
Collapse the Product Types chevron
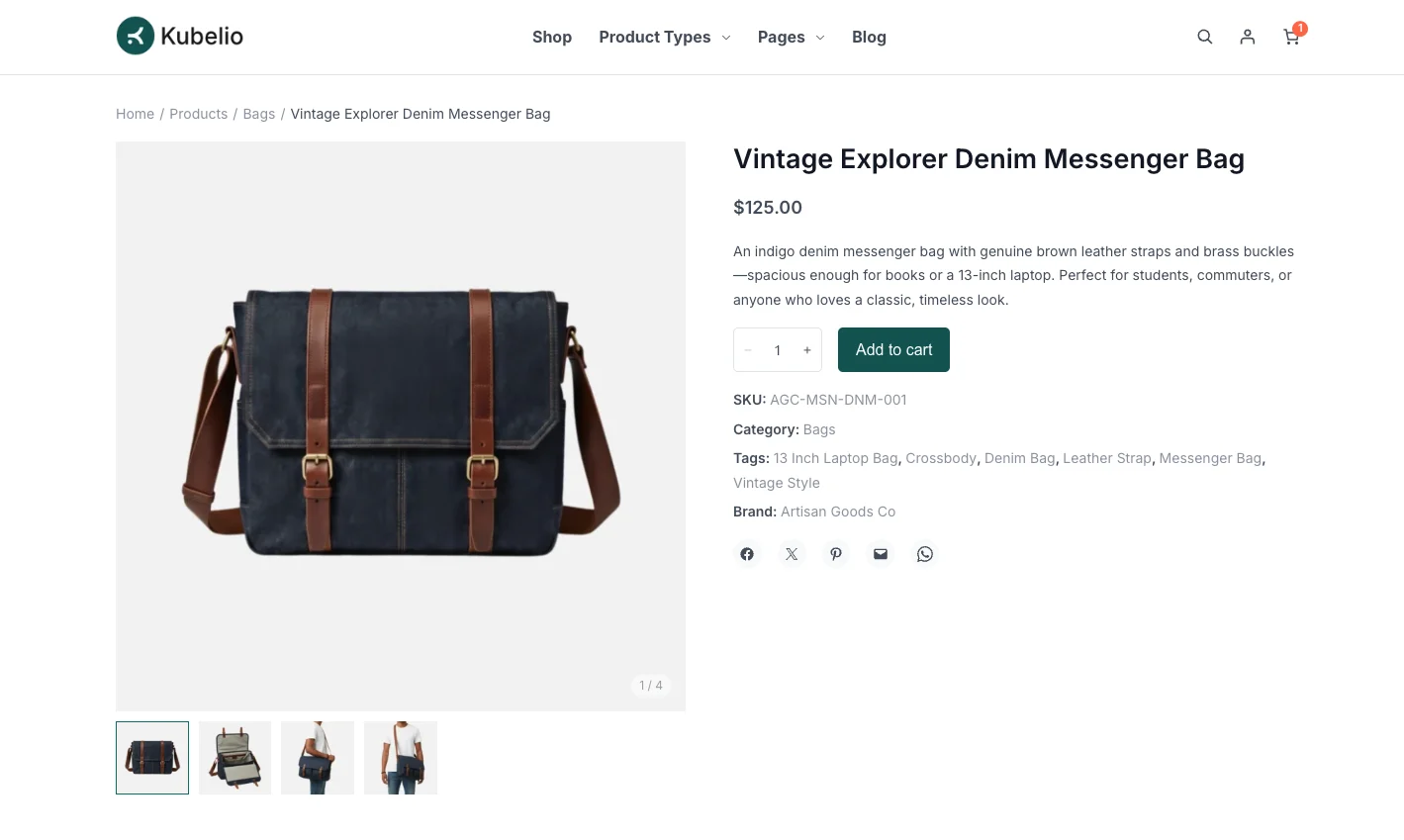[x=725, y=38]
